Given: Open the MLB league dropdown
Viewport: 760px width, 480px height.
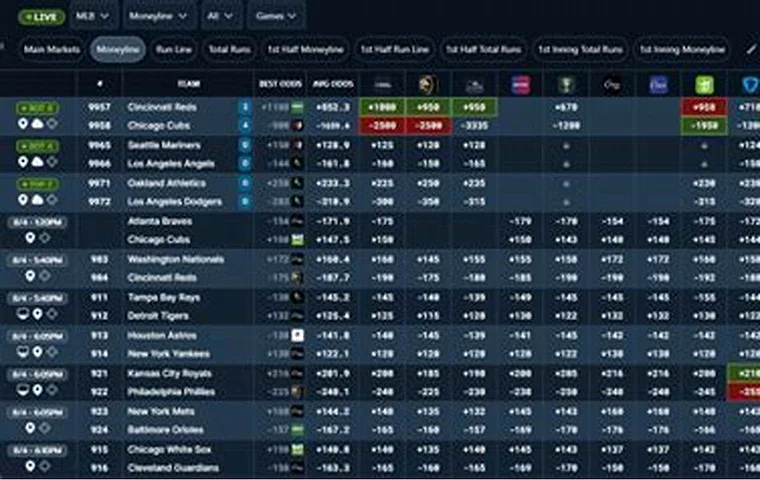Looking at the screenshot, I should tap(92, 16).
